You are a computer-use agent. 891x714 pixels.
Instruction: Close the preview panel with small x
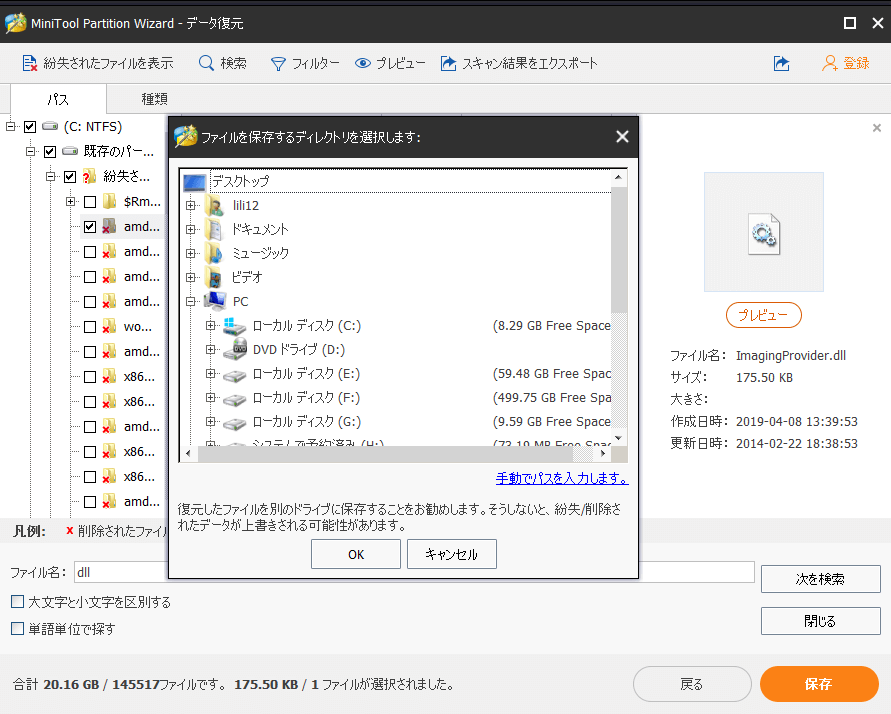coord(877,128)
